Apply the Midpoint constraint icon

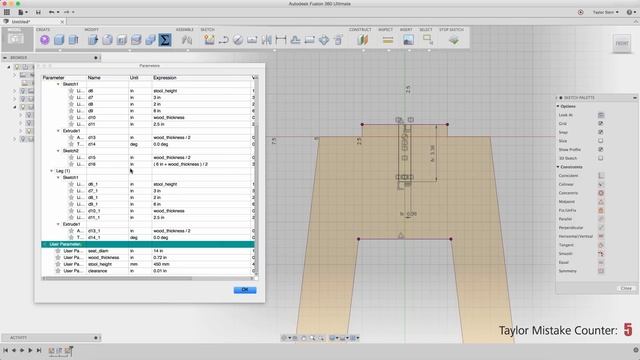601,202
